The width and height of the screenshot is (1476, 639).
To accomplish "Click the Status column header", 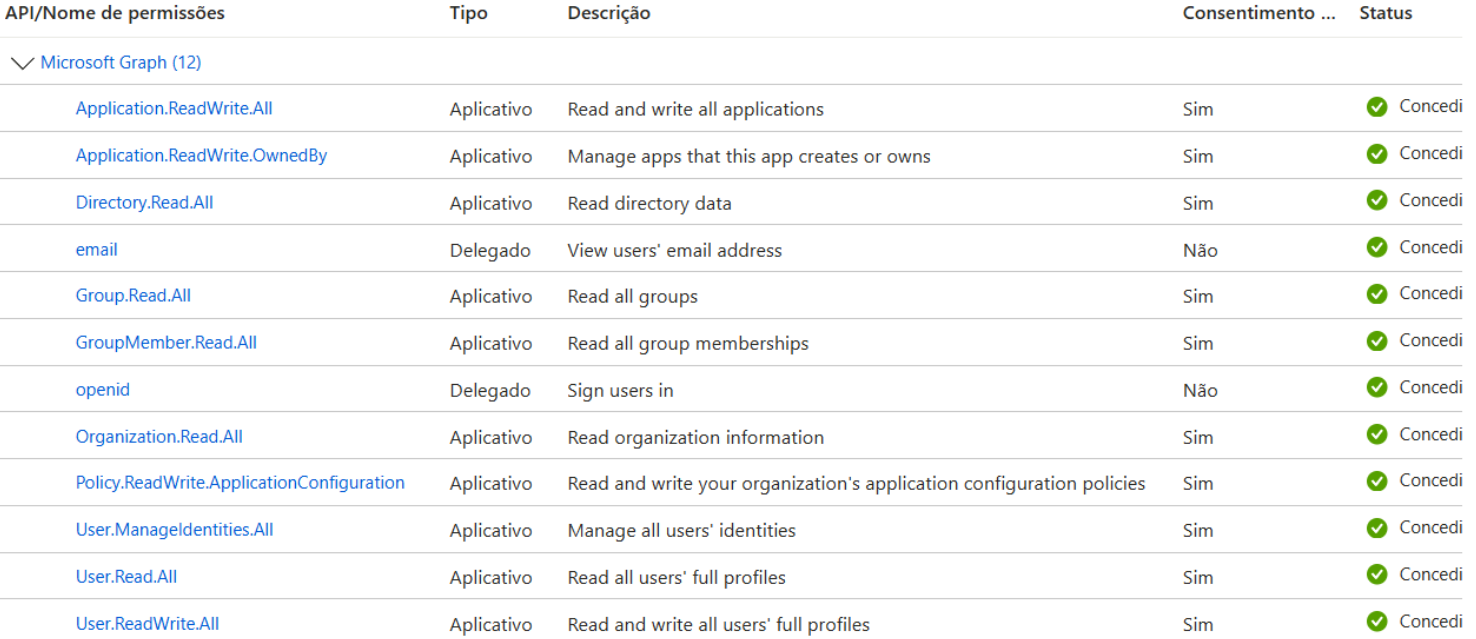I will click(x=1385, y=13).
